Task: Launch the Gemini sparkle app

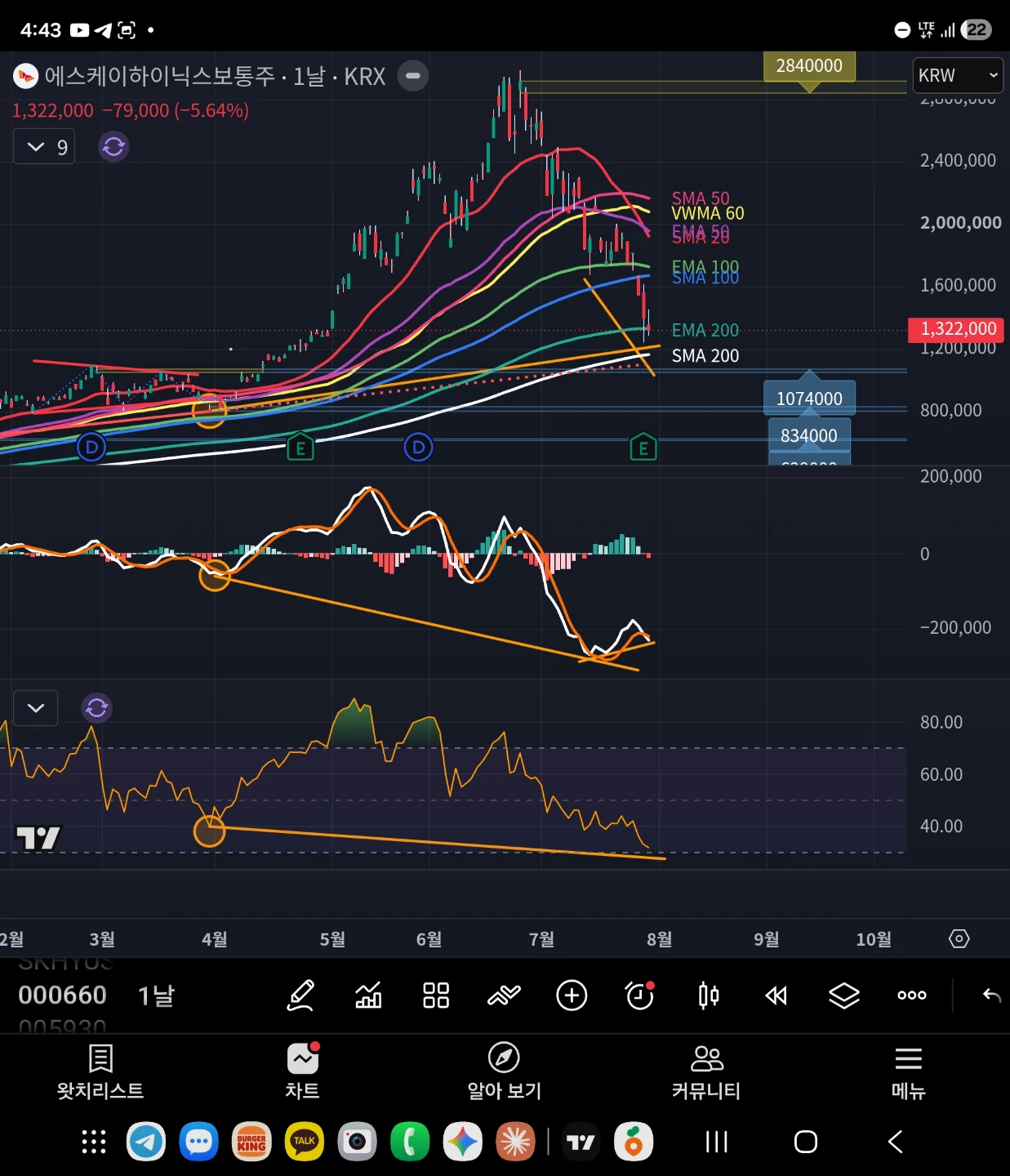Action: coord(463,1142)
